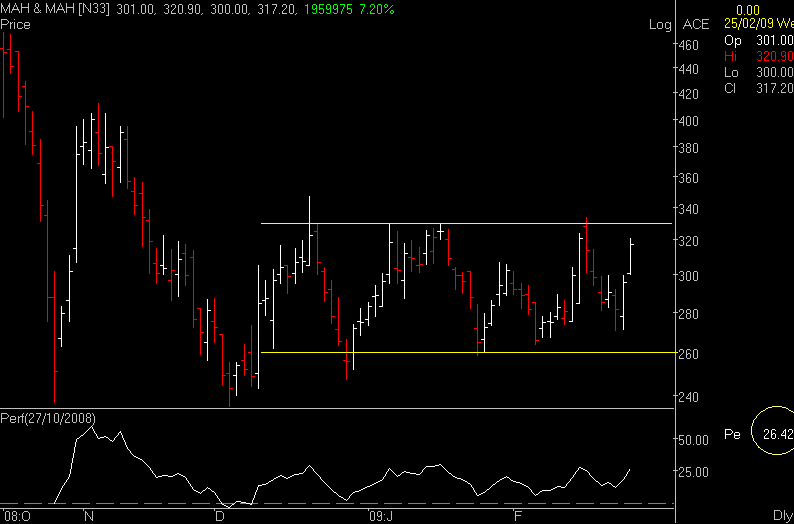The height and width of the screenshot is (524, 794).
Task: Click the 260 price axis label
Action: pyautogui.click(x=689, y=353)
